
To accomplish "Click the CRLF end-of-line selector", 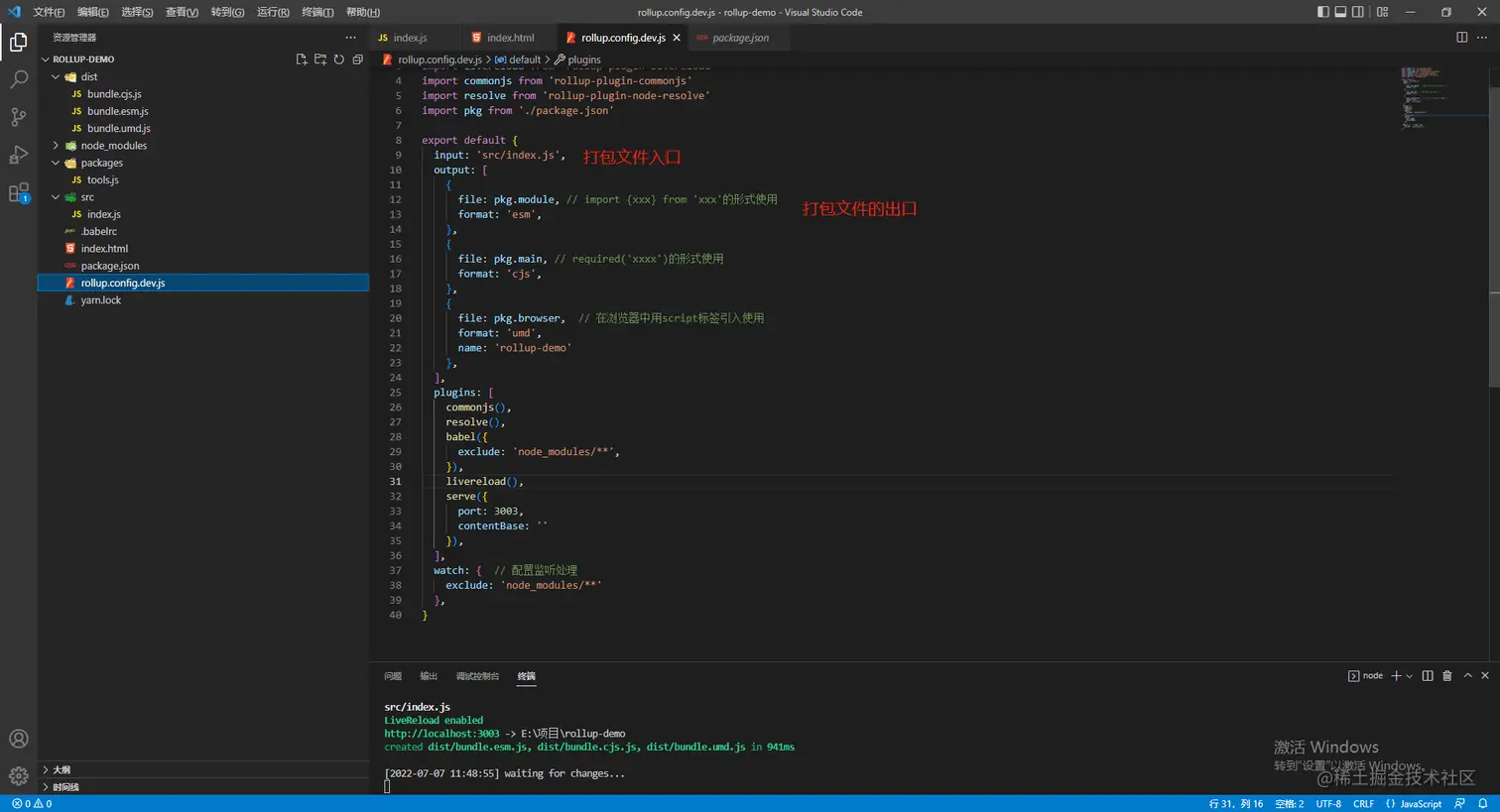I will 1363,804.
